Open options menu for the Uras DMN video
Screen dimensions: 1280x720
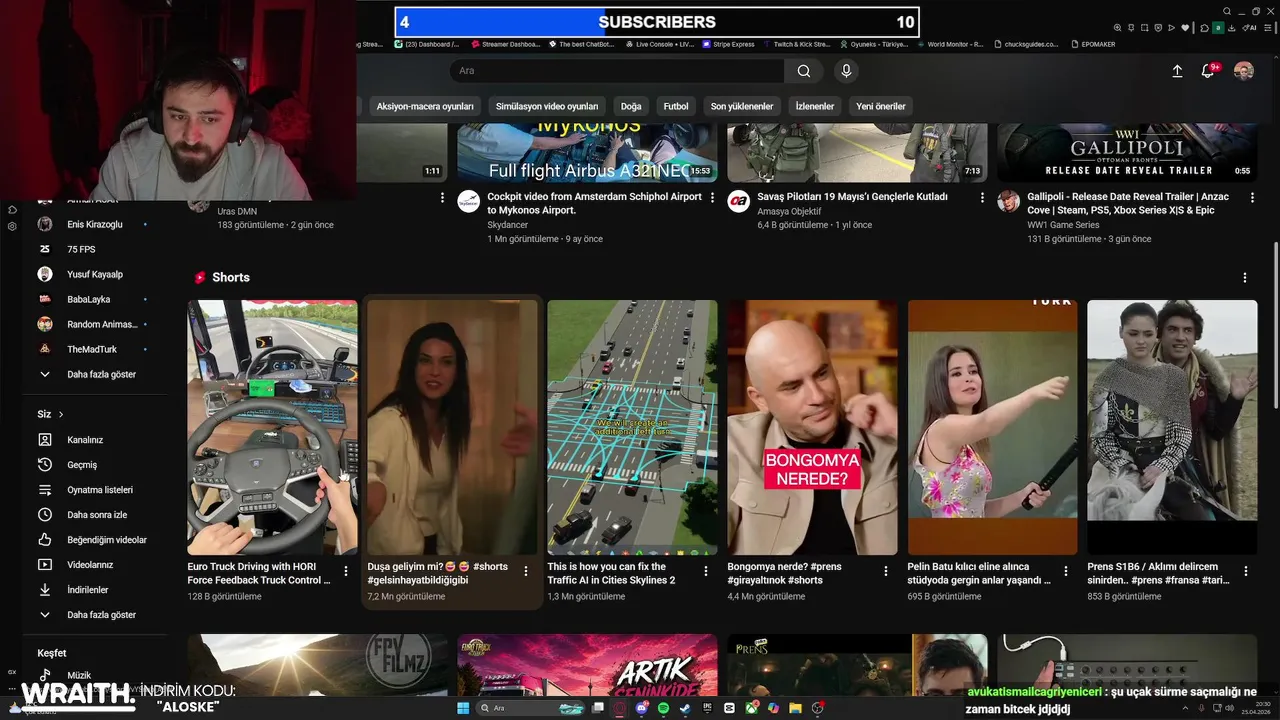443,198
